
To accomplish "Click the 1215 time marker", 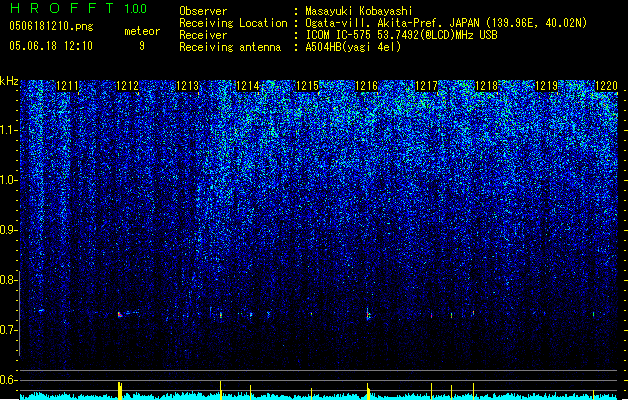I will click(x=307, y=86).
